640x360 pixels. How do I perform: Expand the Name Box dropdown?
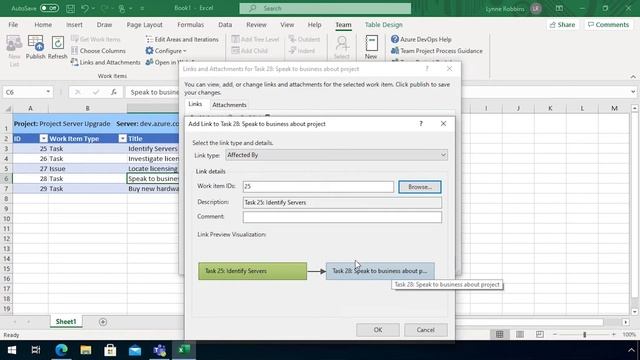click(x=48, y=92)
